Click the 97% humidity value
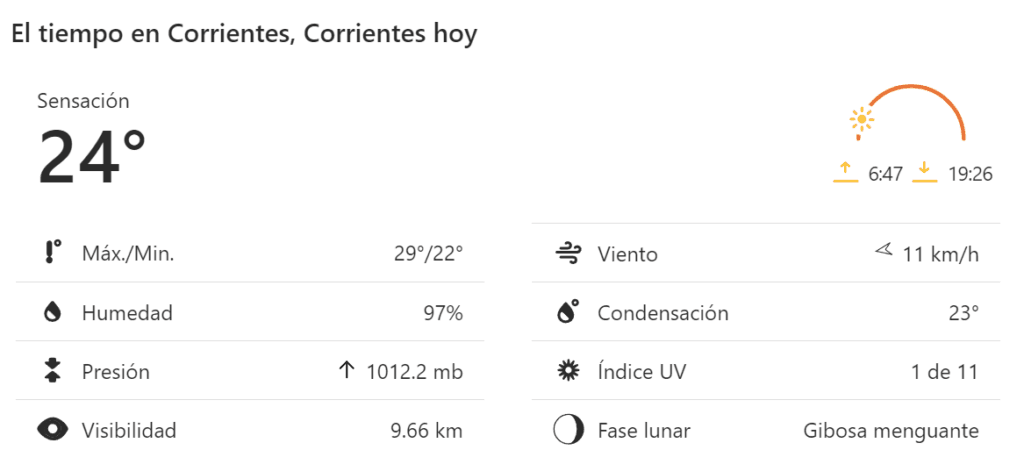Screen dimensions: 1024x450 pyautogui.click(x=442, y=313)
